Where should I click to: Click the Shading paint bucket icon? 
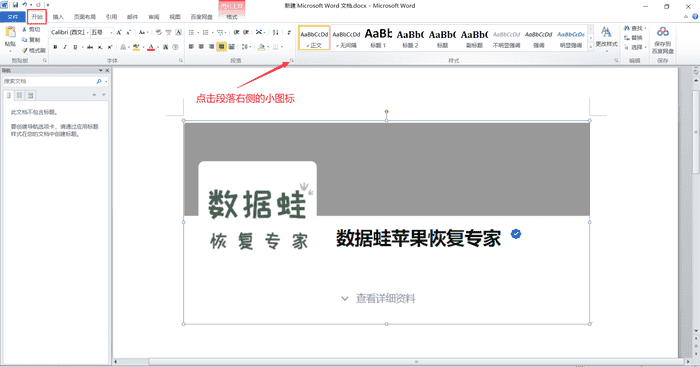click(261, 46)
